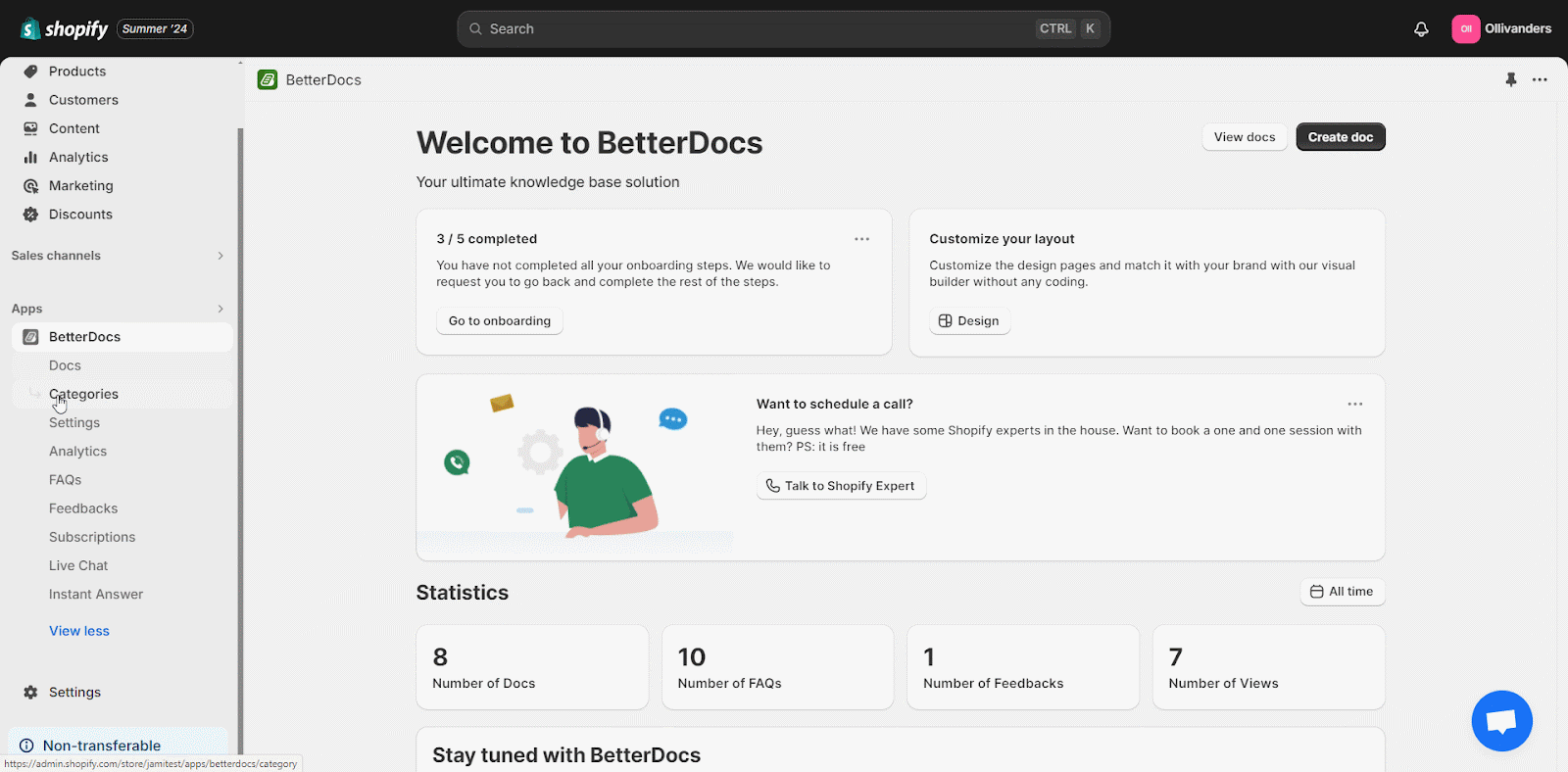Click the Ollivanders avatar icon
Screen dimensions: 1568x772
point(1465,28)
